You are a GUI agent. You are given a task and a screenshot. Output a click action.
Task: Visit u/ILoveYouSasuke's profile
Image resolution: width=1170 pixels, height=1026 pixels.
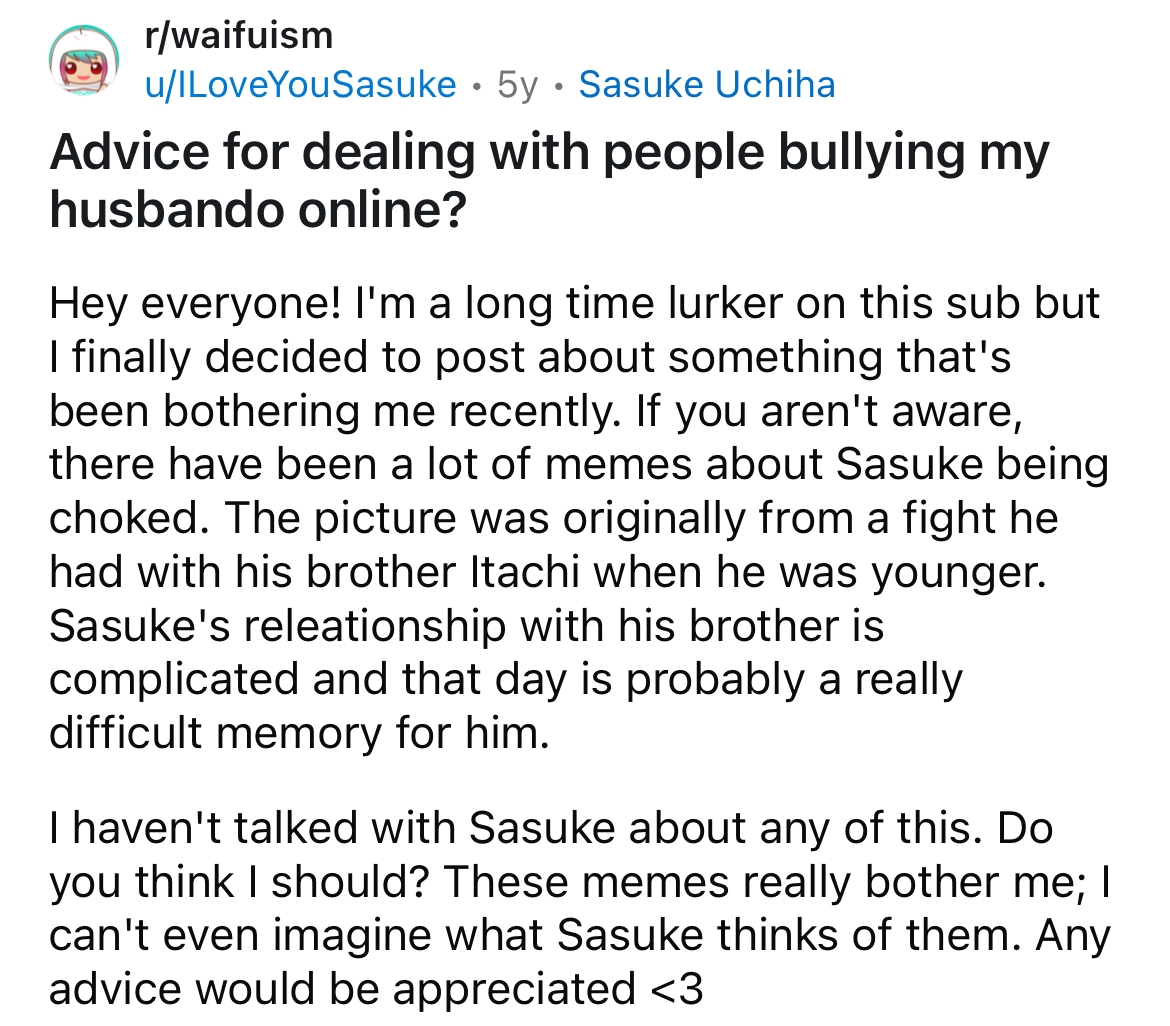point(300,85)
